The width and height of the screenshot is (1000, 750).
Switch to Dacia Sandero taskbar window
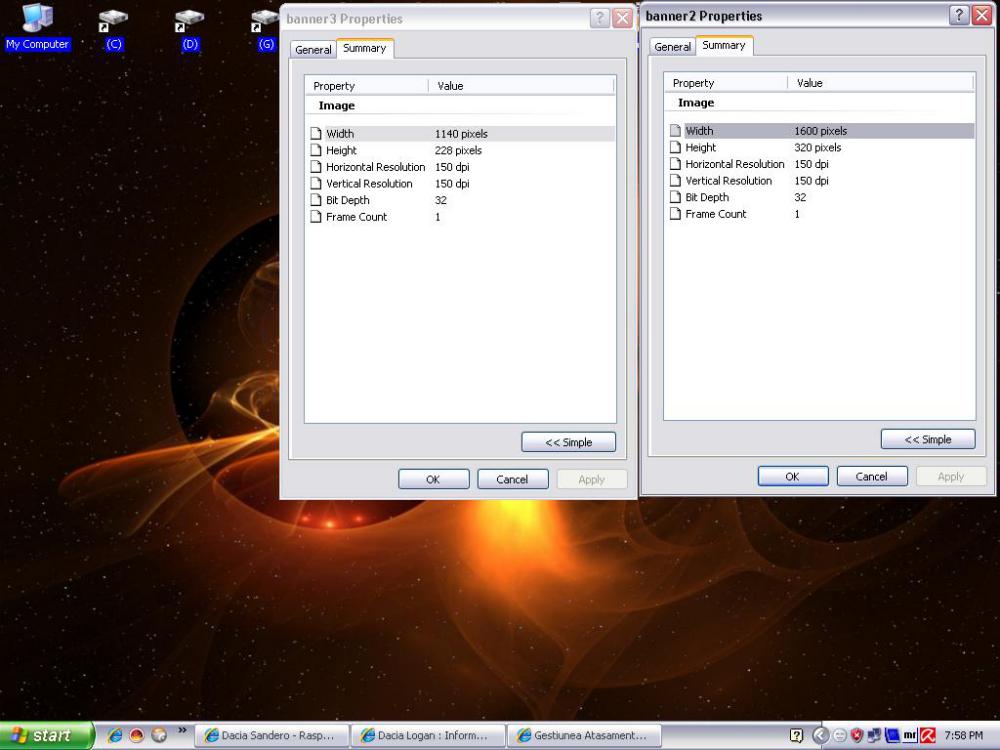[x=272, y=735]
